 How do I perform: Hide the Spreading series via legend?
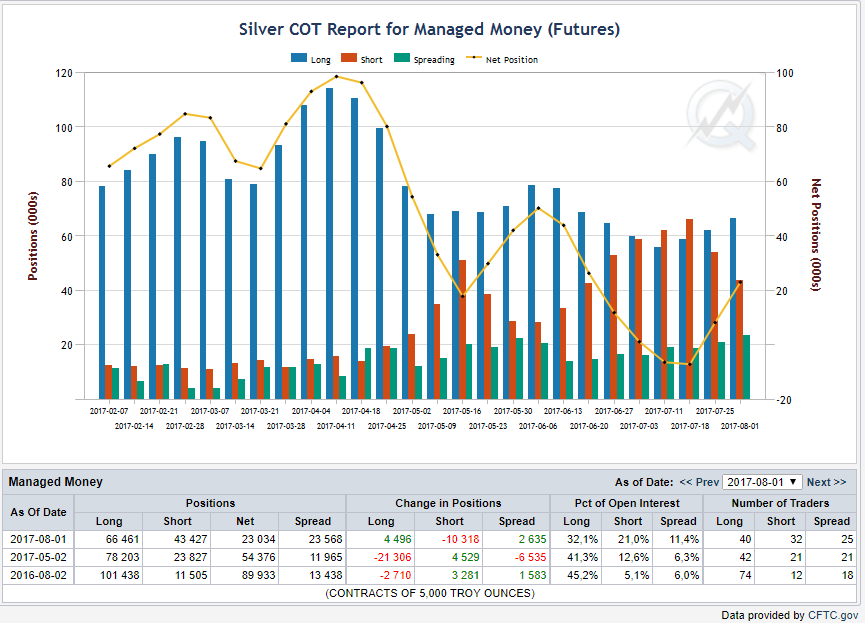coord(424,59)
